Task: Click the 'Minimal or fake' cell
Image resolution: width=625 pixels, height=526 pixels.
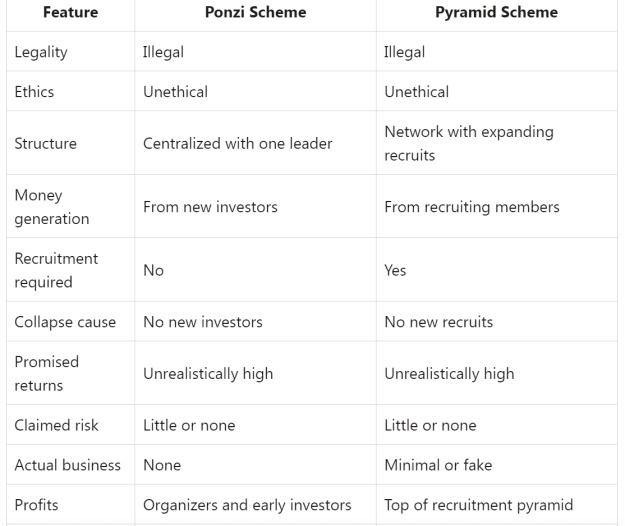Action: point(438,465)
